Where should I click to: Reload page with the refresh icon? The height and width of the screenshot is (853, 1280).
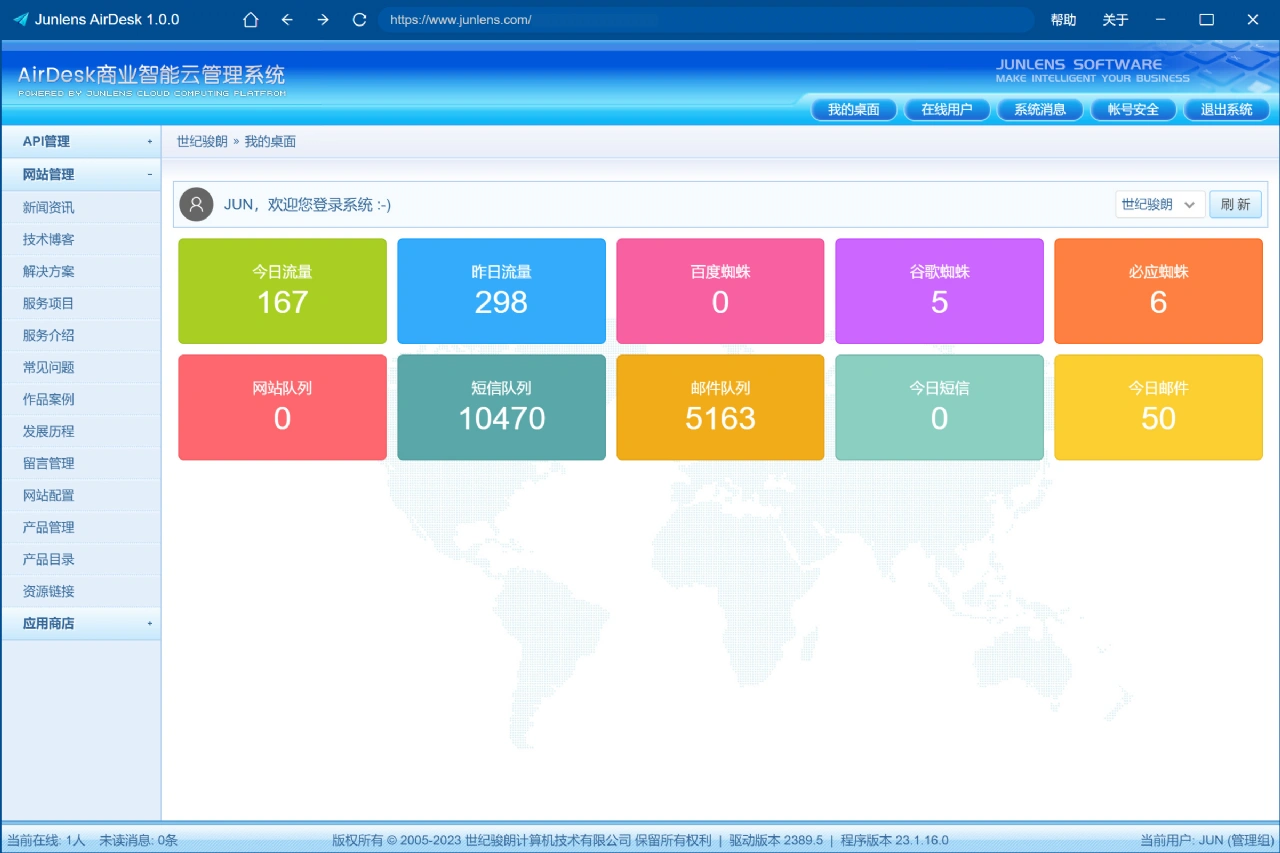[359, 20]
